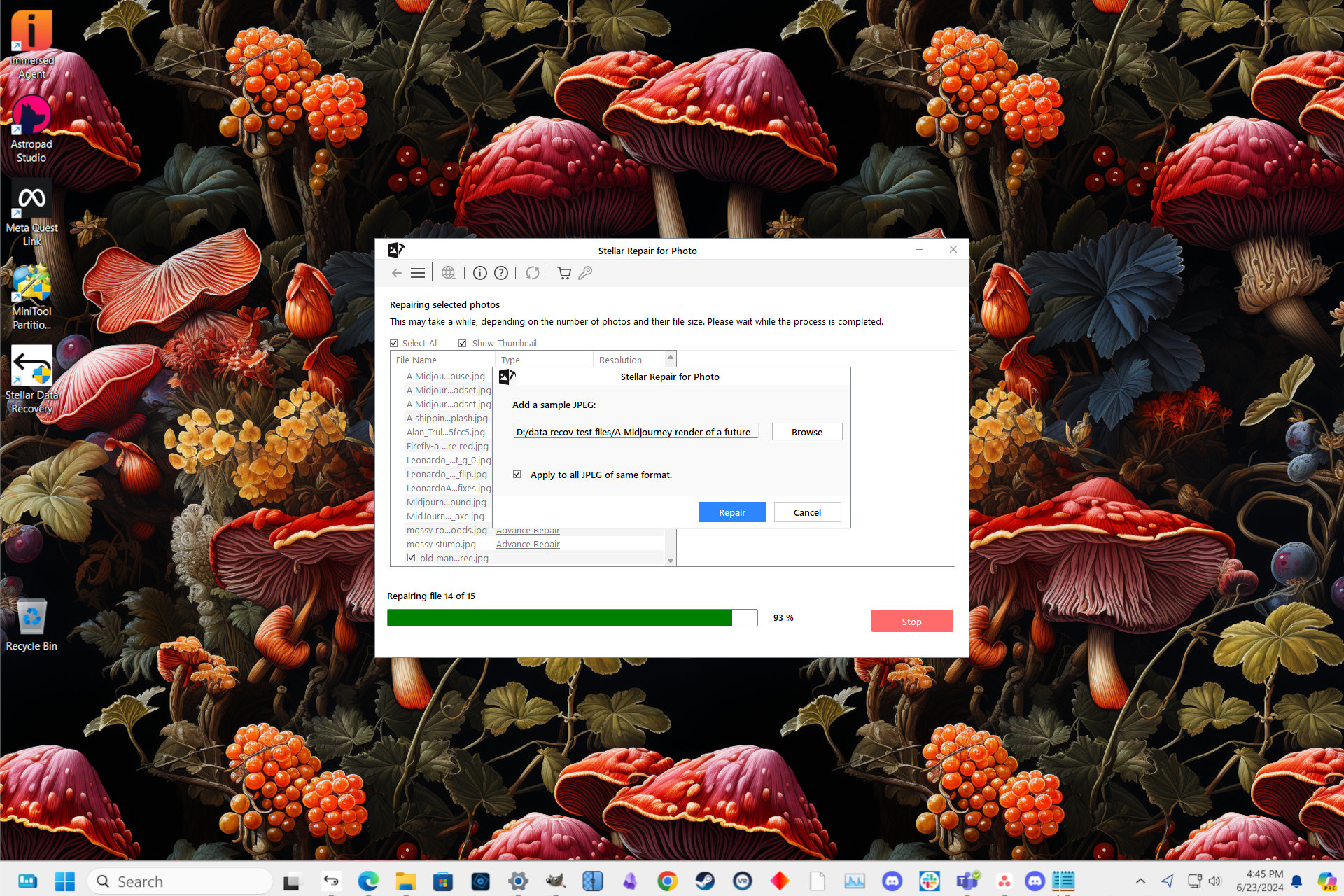Click the cart/purchase icon in toolbar
This screenshot has width=1344, height=896.
562,272
